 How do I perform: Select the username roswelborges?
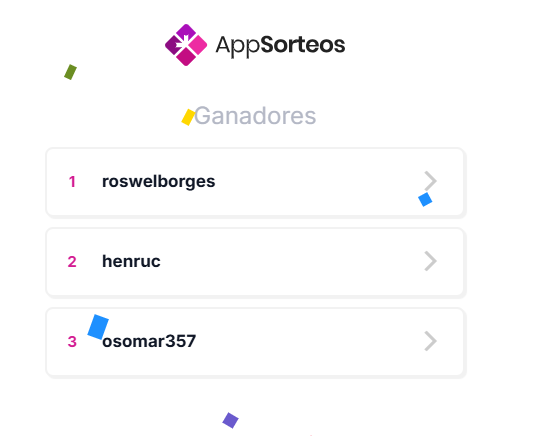[x=159, y=181]
